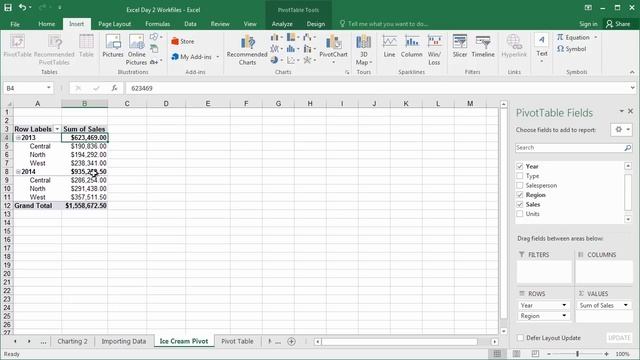Switch to Page Layout view icon

[x=516, y=354]
